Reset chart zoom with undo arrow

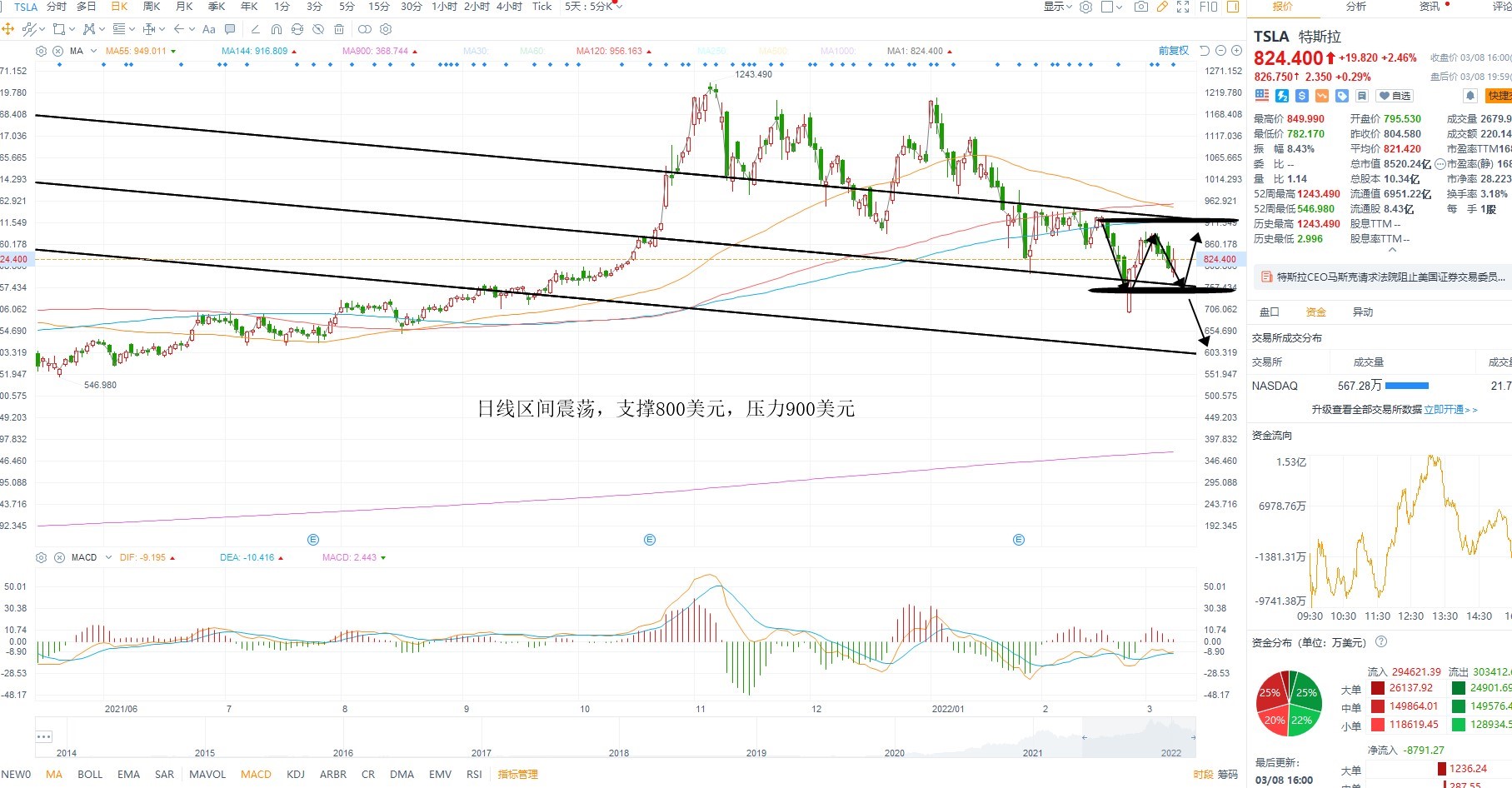click(x=1205, y=51)
